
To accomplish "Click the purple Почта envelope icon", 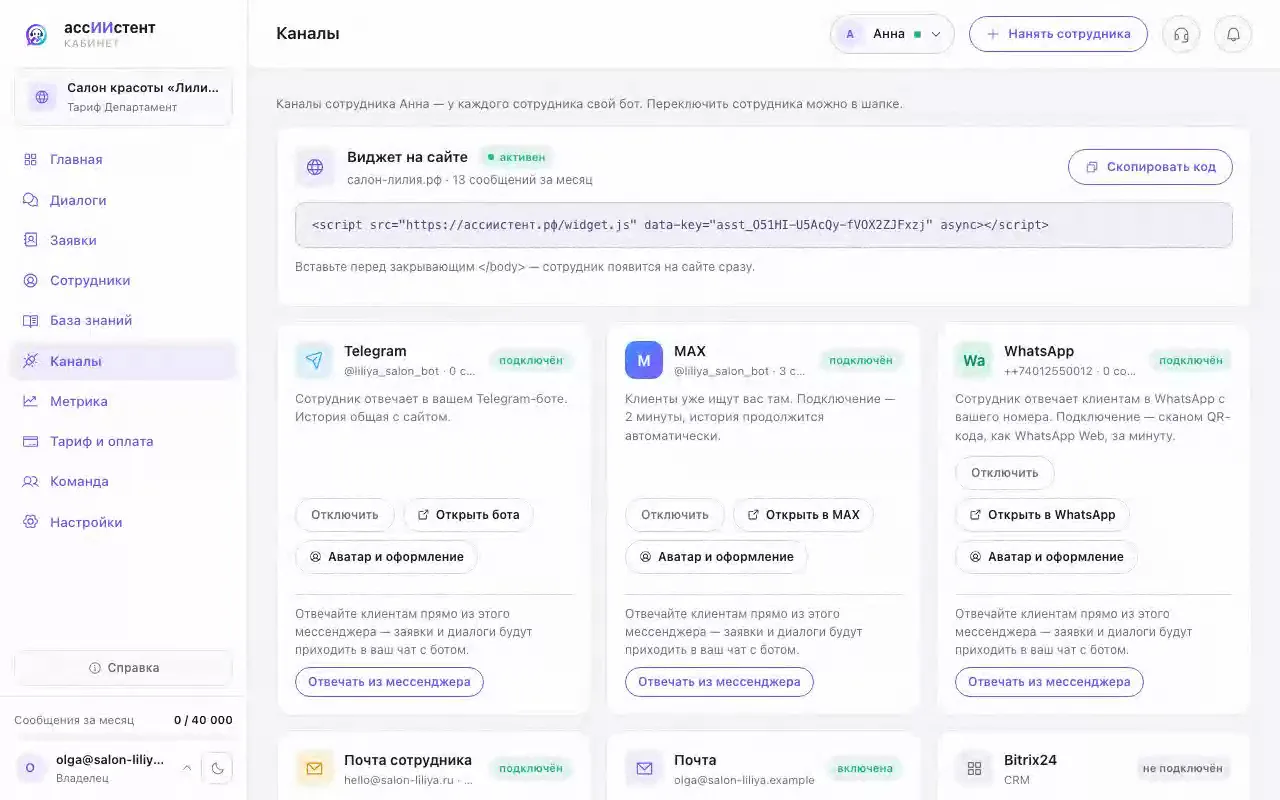I will 644,769.
